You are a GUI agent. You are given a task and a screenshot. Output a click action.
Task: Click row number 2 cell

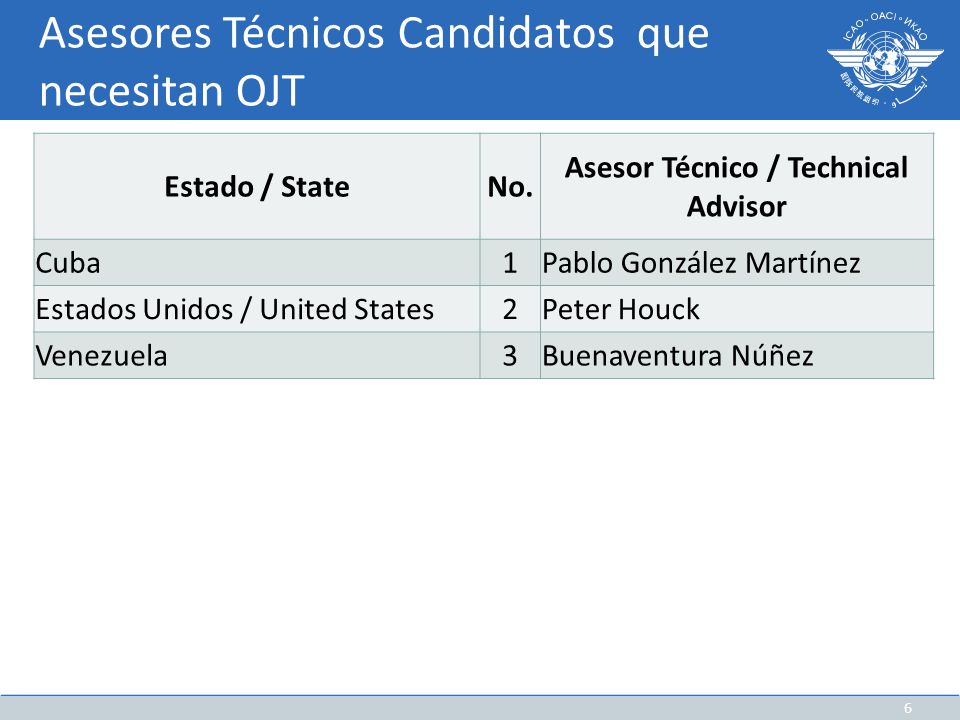pos(510,309)
